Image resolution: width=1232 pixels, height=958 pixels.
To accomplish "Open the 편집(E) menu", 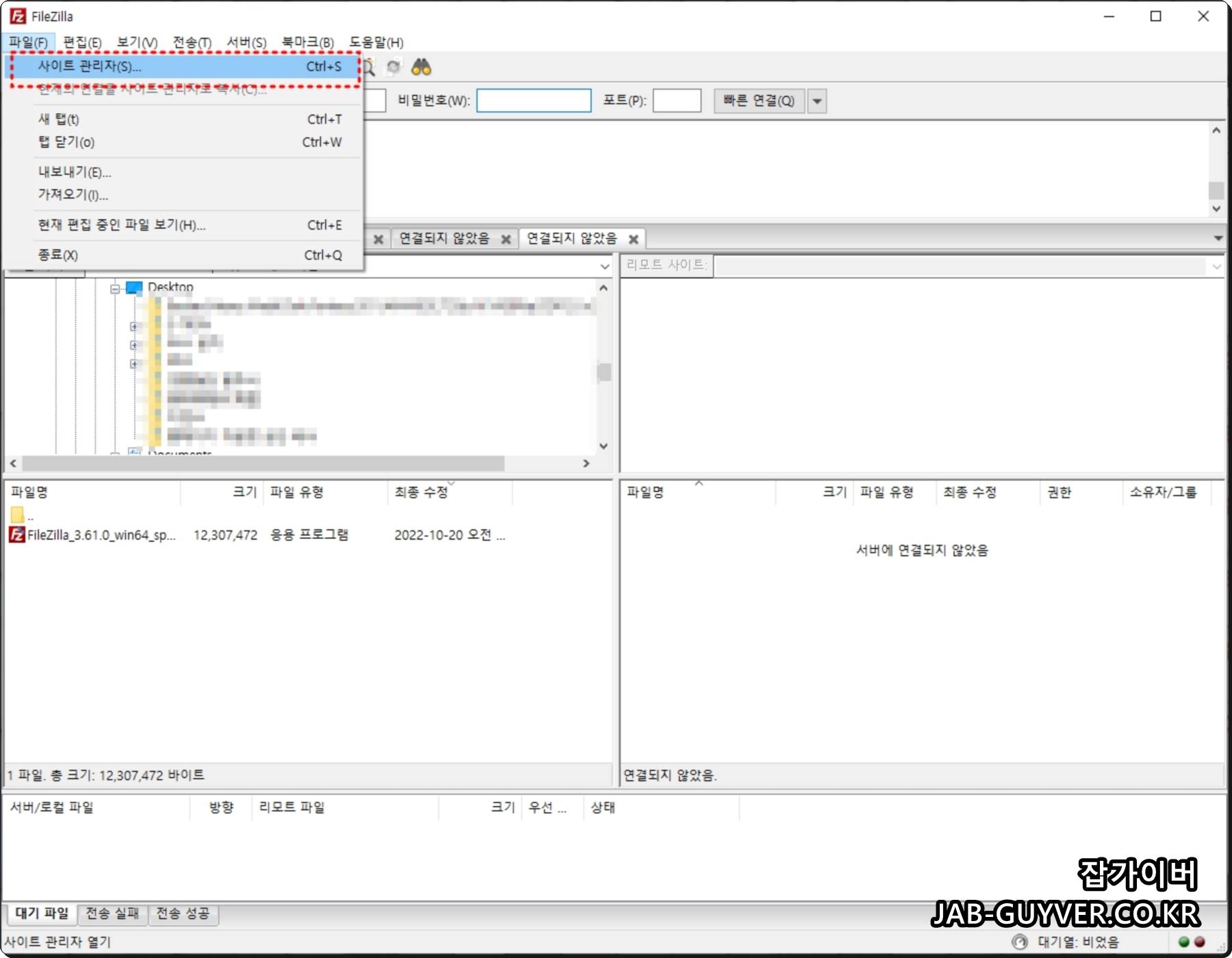I will 82,42.
